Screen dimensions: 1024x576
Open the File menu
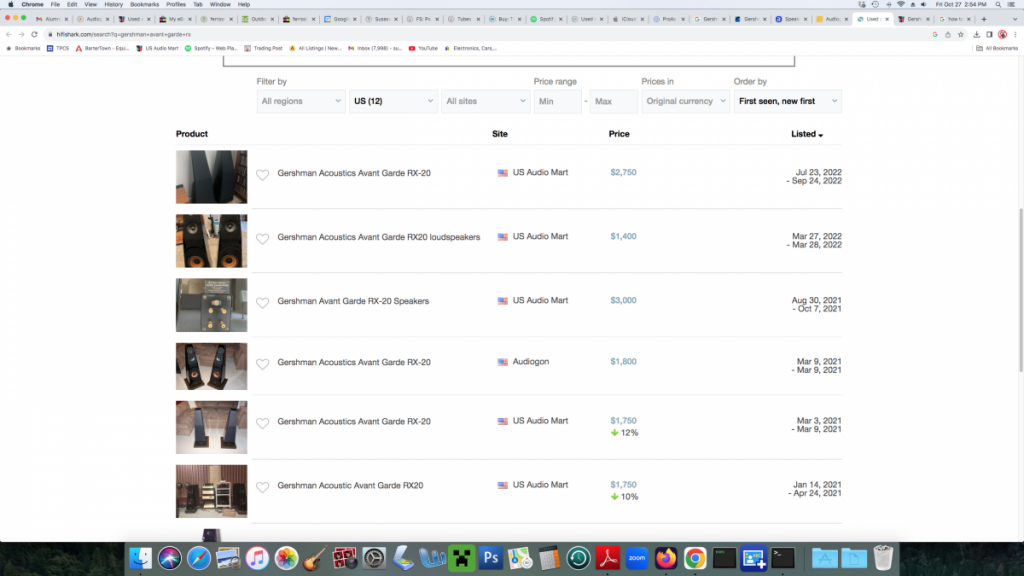(55, 4)
